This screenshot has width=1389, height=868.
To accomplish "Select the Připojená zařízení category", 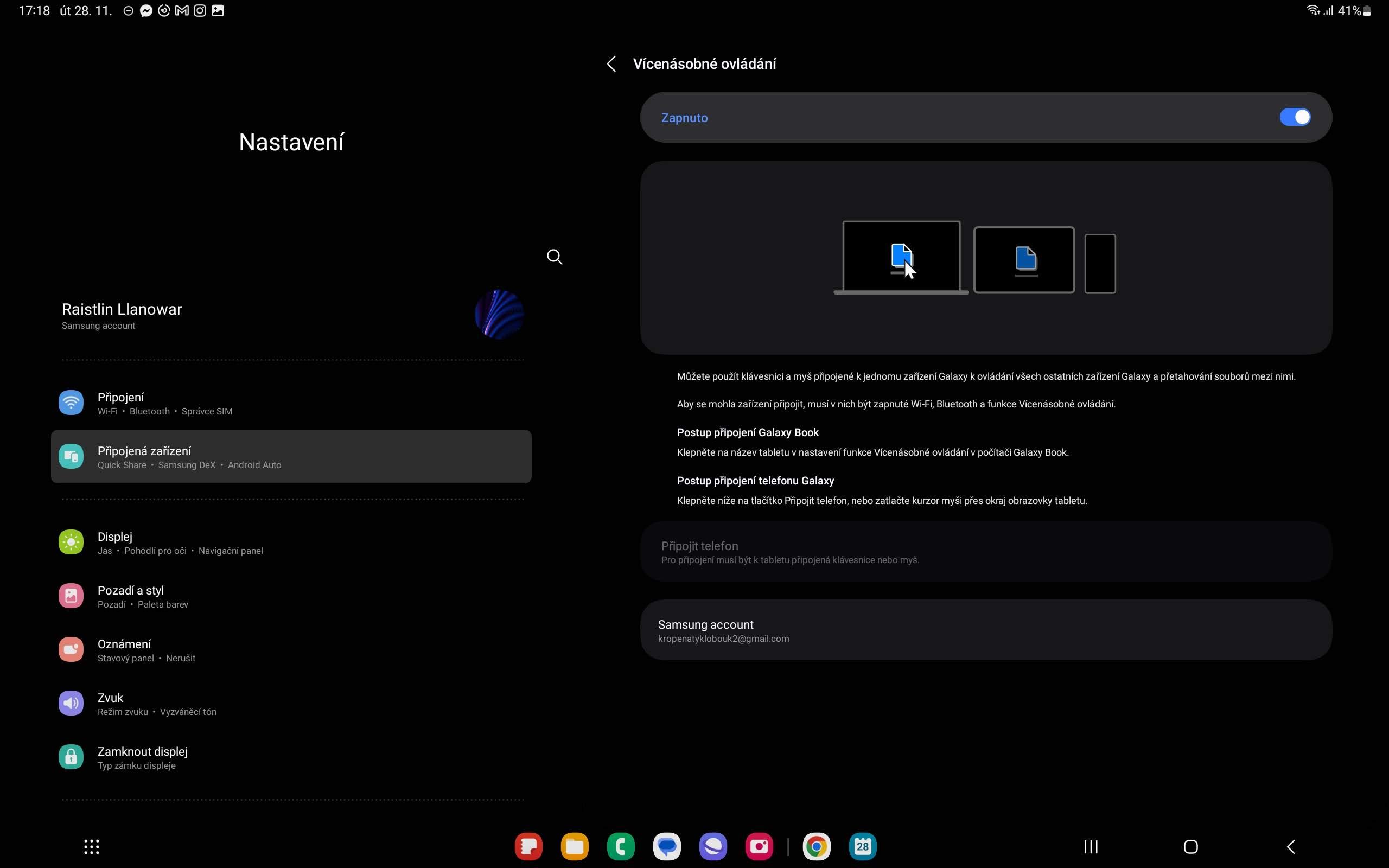I will pos(291,456).
